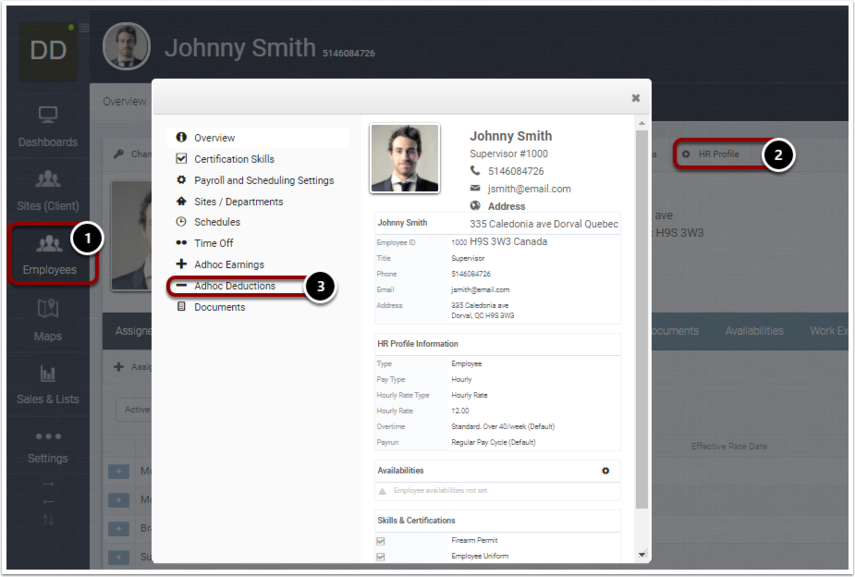Click the dialog vertical scrollbar thumb
The image size is (855, 577).
coord(642,319)
